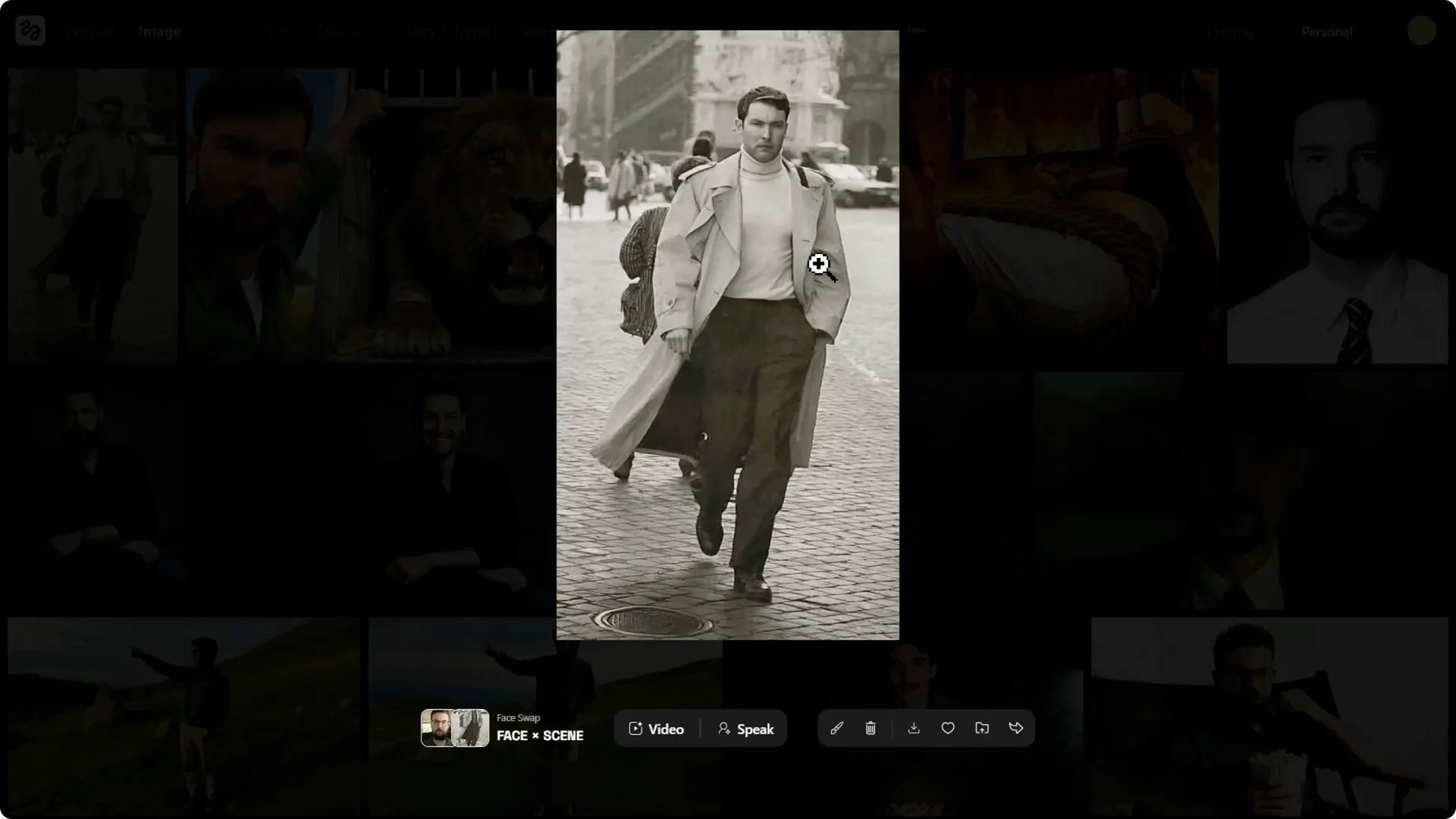Click the Video button

657,729
